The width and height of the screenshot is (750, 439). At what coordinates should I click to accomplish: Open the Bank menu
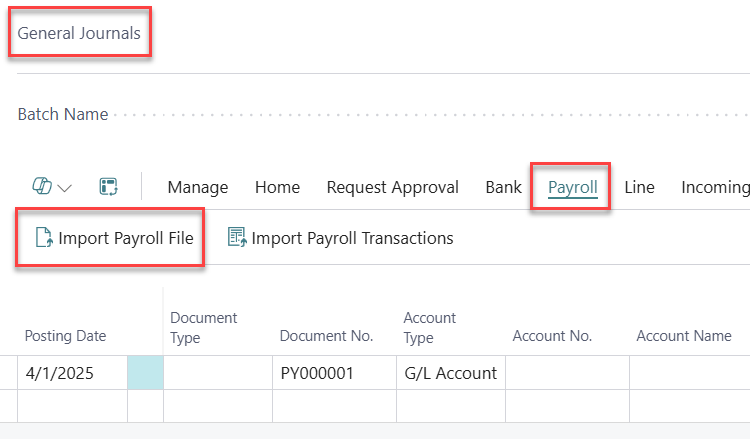tap(503, 187)
